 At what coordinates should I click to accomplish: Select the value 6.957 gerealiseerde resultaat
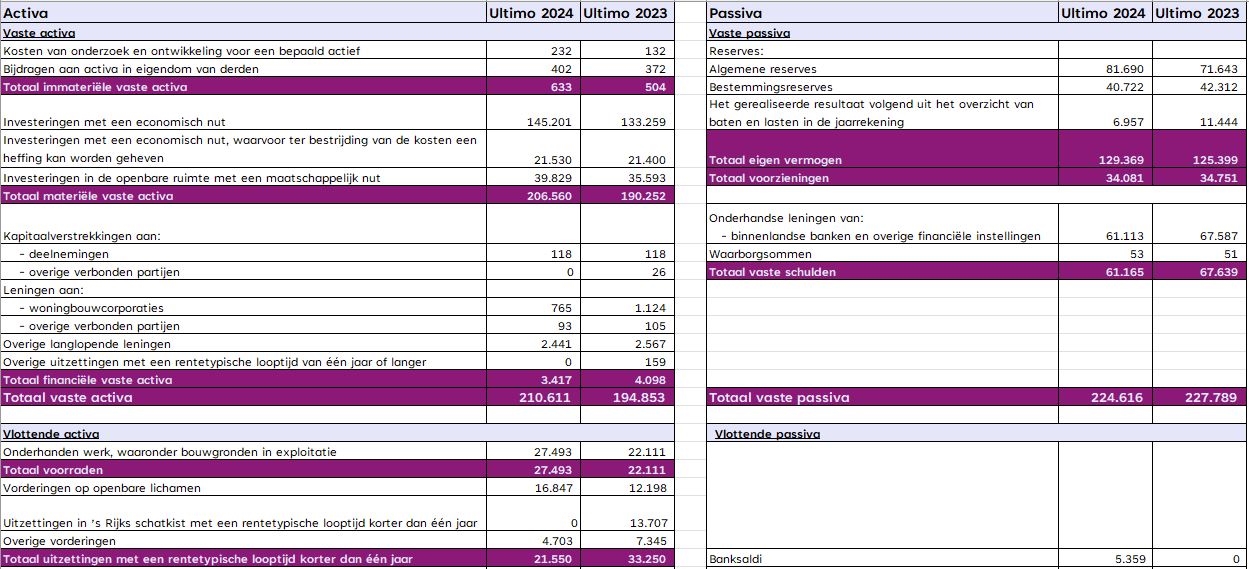click(1128, 122)
